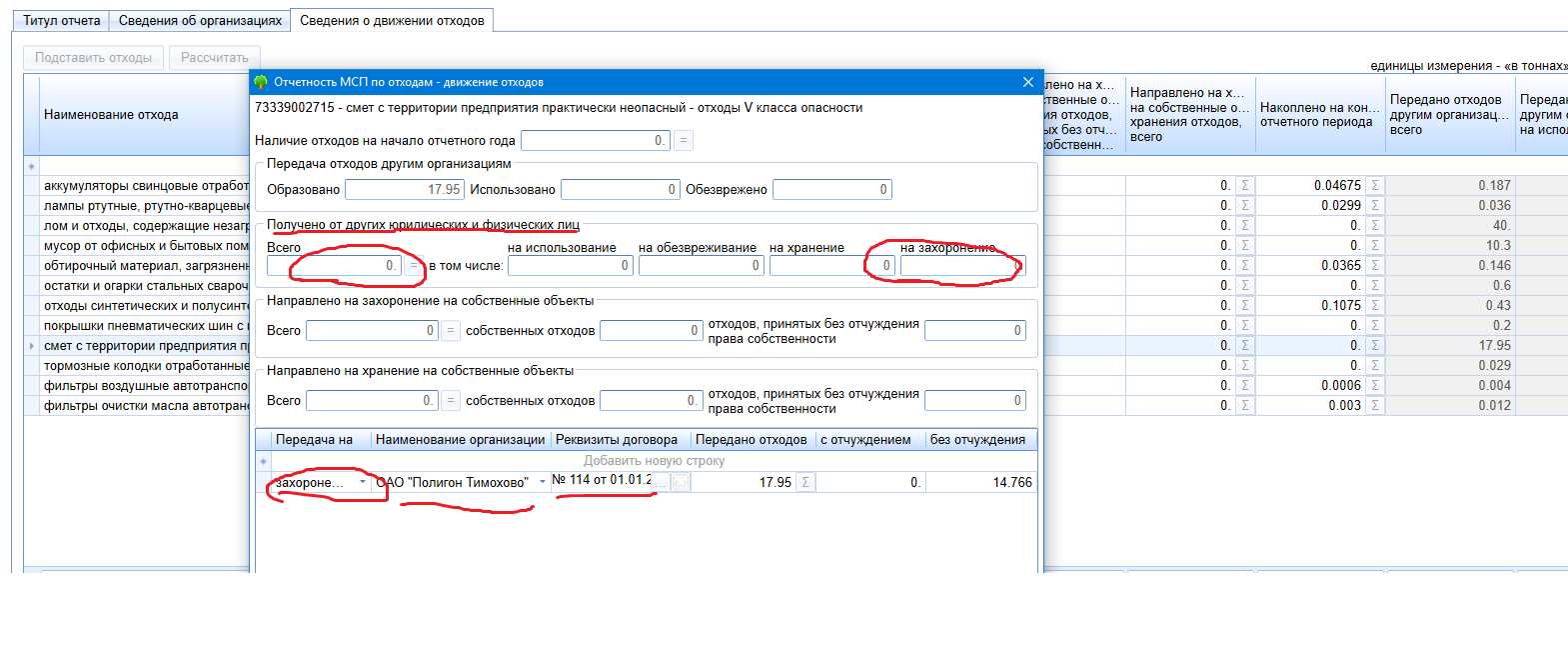Open the 'Сведения об организациях' tab
Screen dimensions: 1568x648
[x=200, y=20]
